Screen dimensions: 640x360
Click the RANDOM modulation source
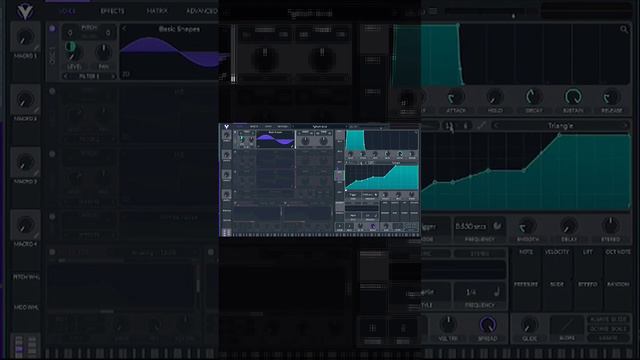tap(618, 284)
